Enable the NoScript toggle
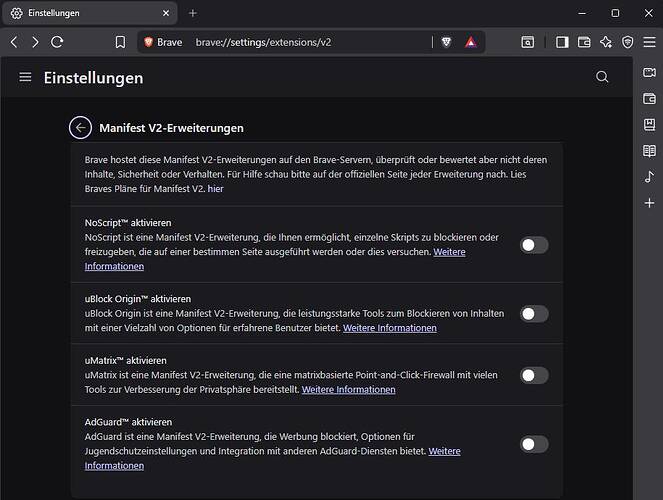The image size is (663, 500). 534,245
